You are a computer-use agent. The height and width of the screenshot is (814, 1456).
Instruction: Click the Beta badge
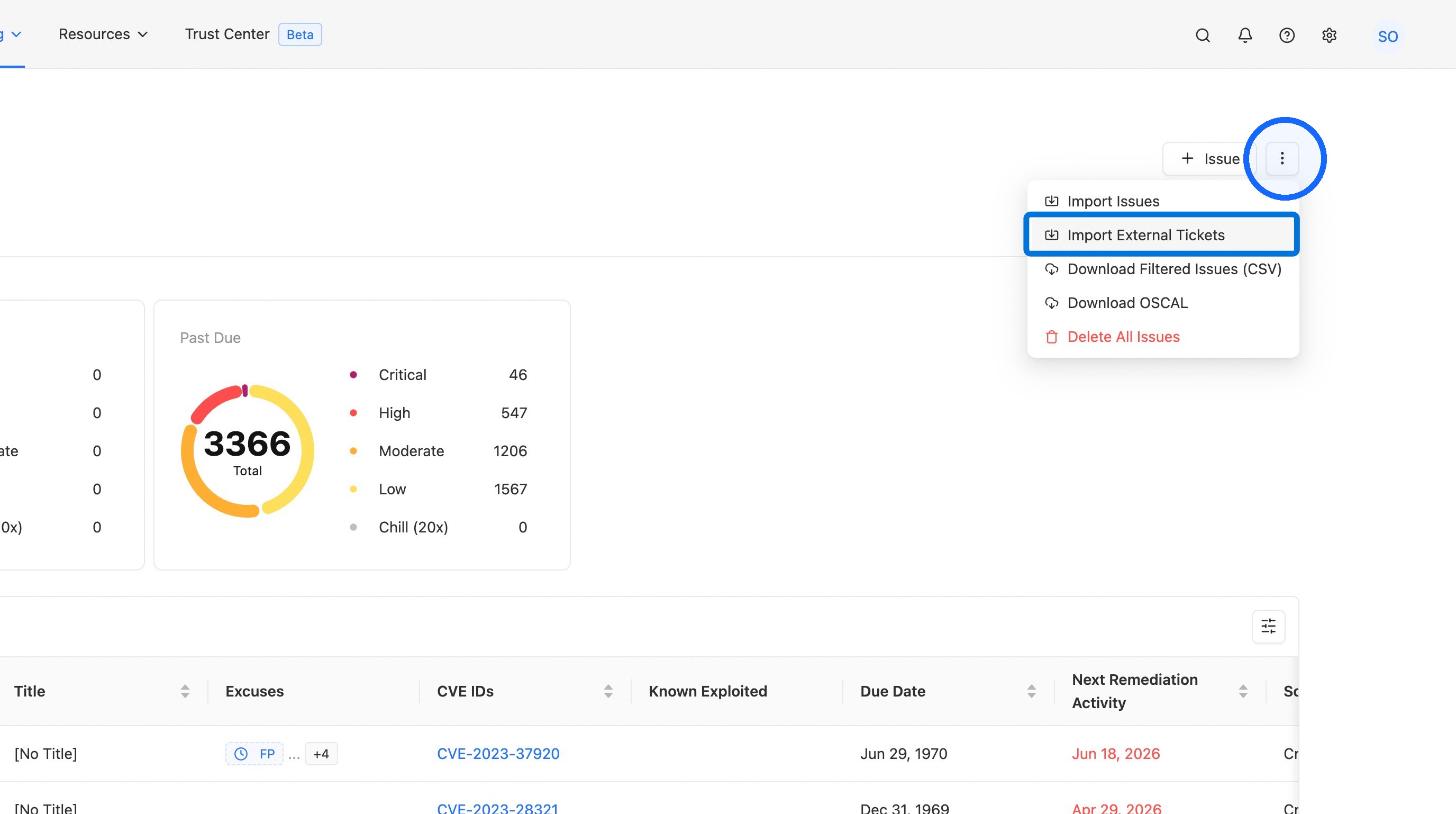click(x=300, y=34)
